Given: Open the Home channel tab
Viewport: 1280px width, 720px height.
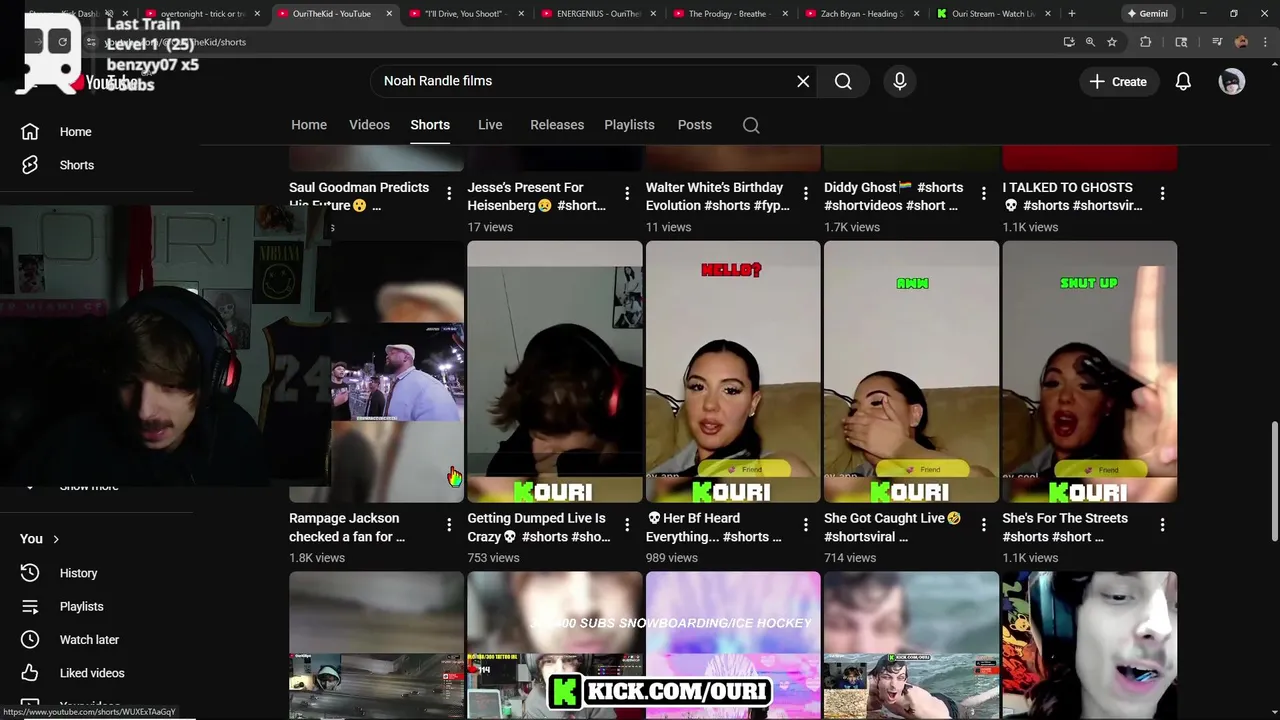Looking at the screenshot, I should [x=309, y=125].
